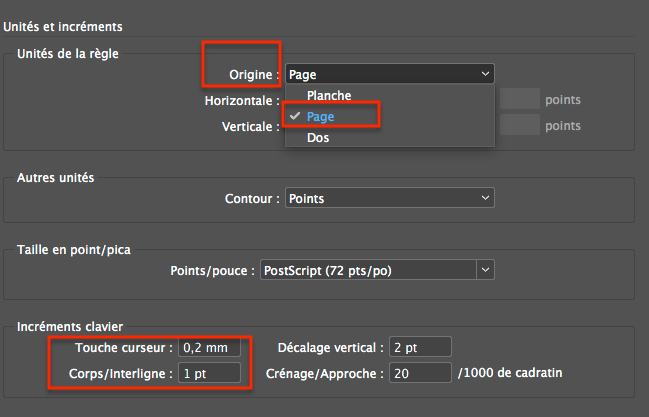Click the Touche curseur label

[x=123, y=348]
